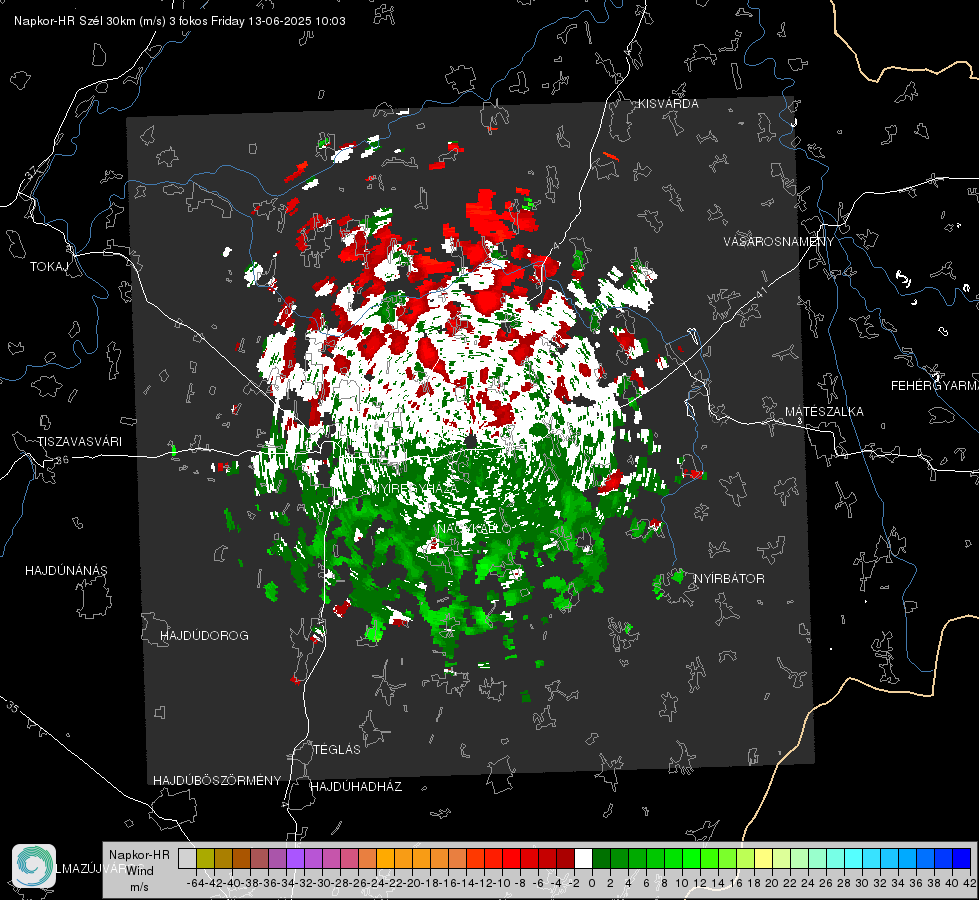
Task: Click the HAJDÚDOROG label
Action: [x=204, y=636]
